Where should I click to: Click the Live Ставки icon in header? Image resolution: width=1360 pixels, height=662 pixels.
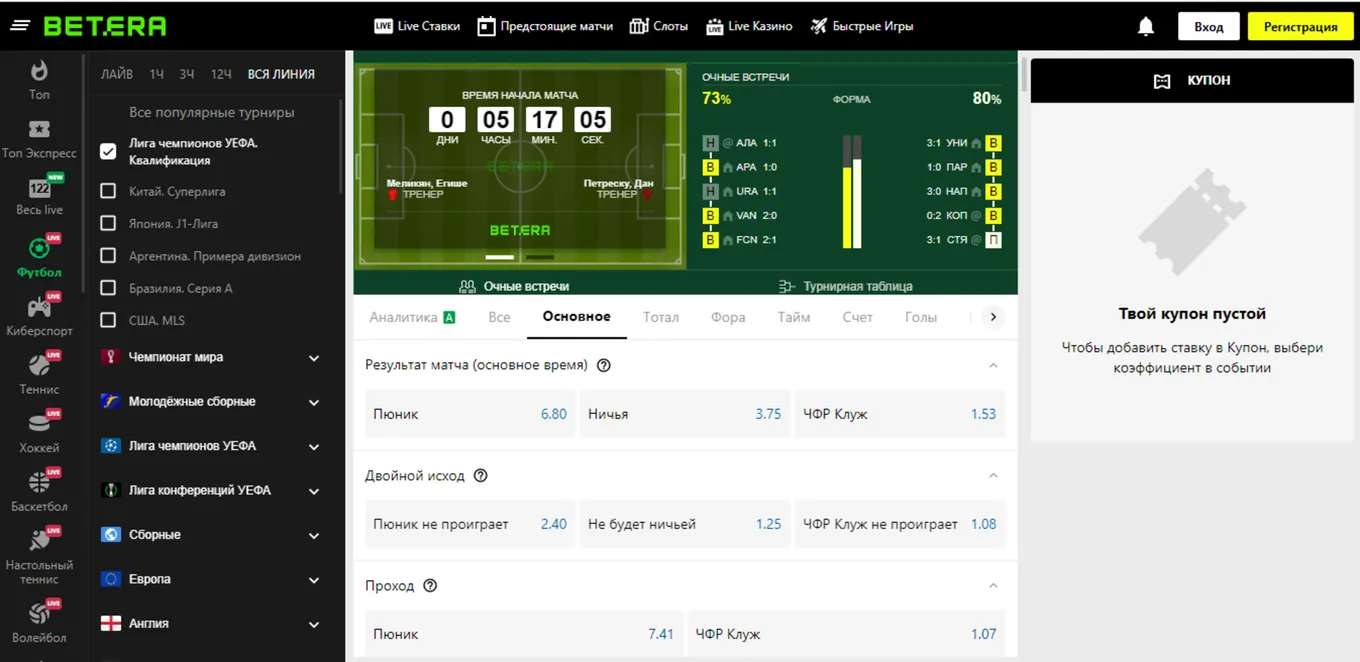pos(383,26)
